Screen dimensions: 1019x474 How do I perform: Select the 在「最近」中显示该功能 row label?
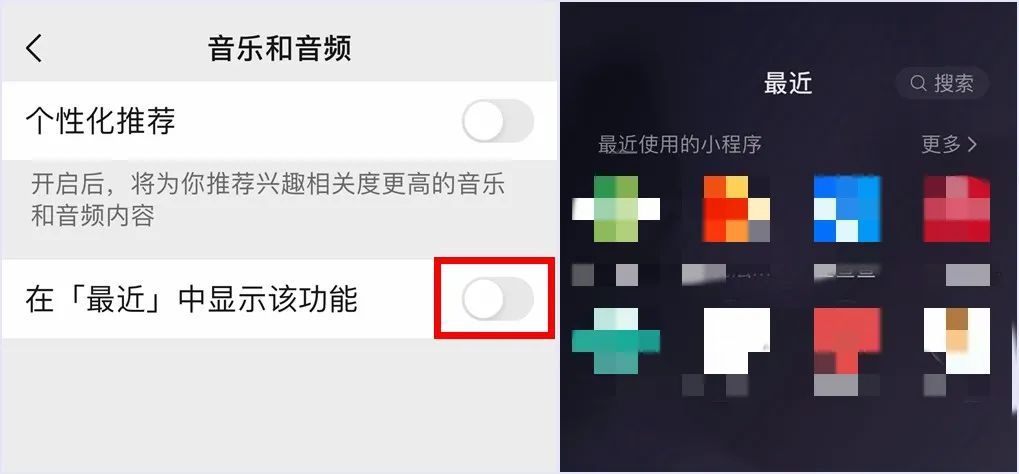pos(191,299)
